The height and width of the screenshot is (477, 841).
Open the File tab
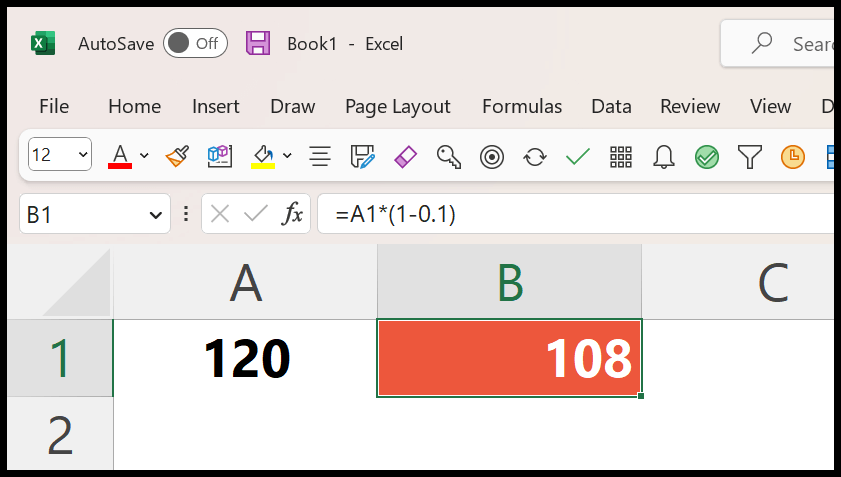[54, 106]
